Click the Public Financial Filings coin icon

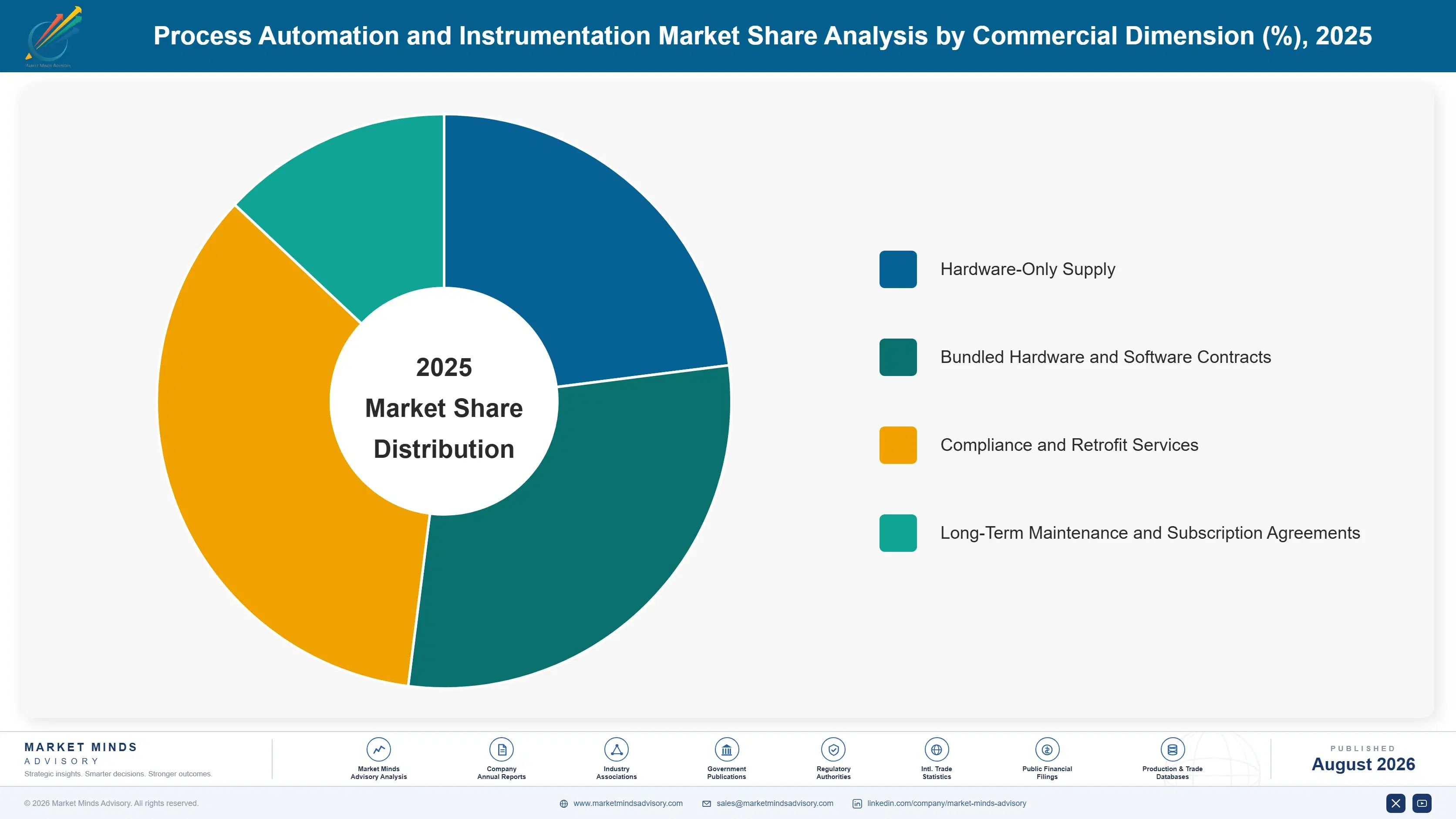1047,749
